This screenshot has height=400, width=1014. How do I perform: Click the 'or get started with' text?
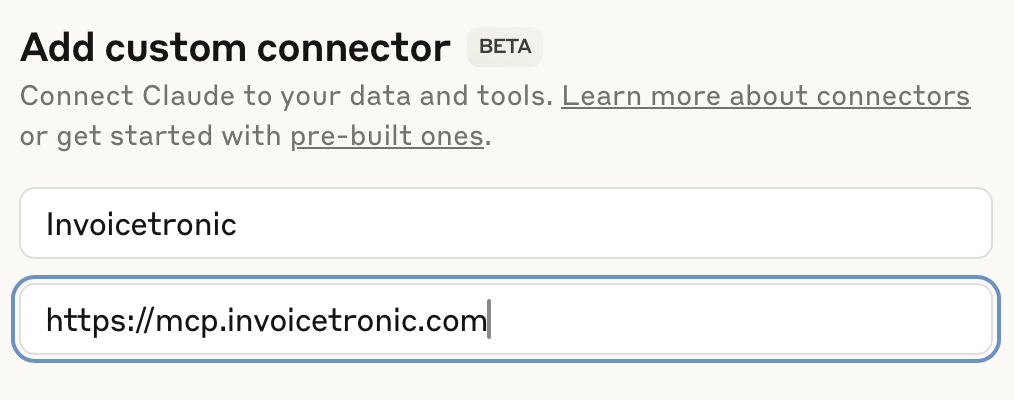click(x=150, y=136)
